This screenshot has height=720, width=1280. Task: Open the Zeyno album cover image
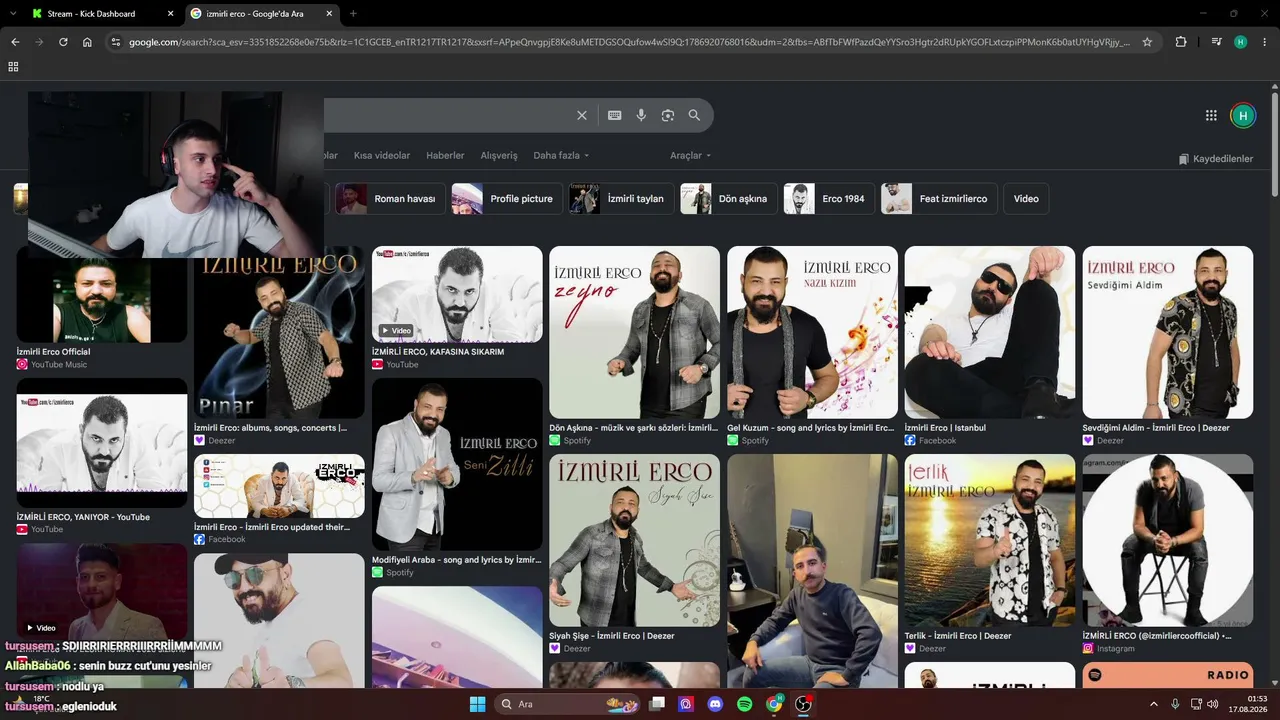coord(634,332)
